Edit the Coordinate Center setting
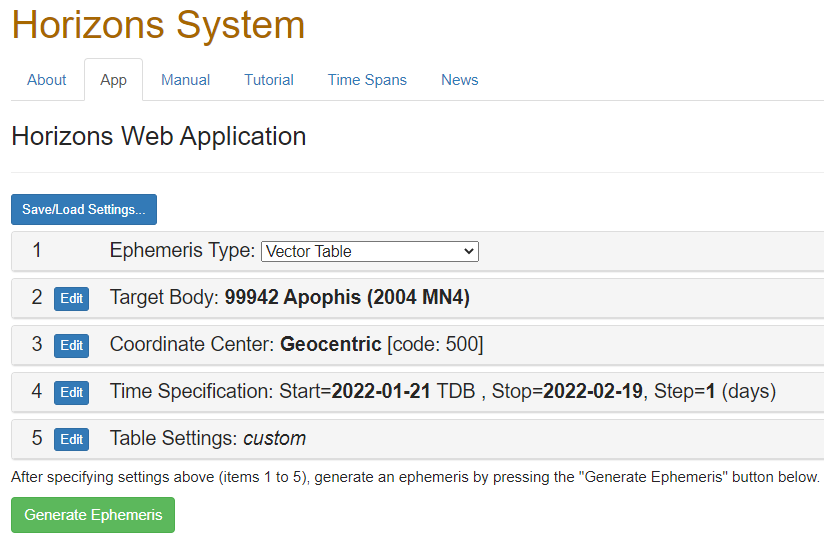Viewport: 824px width, 538px height. 71,345
